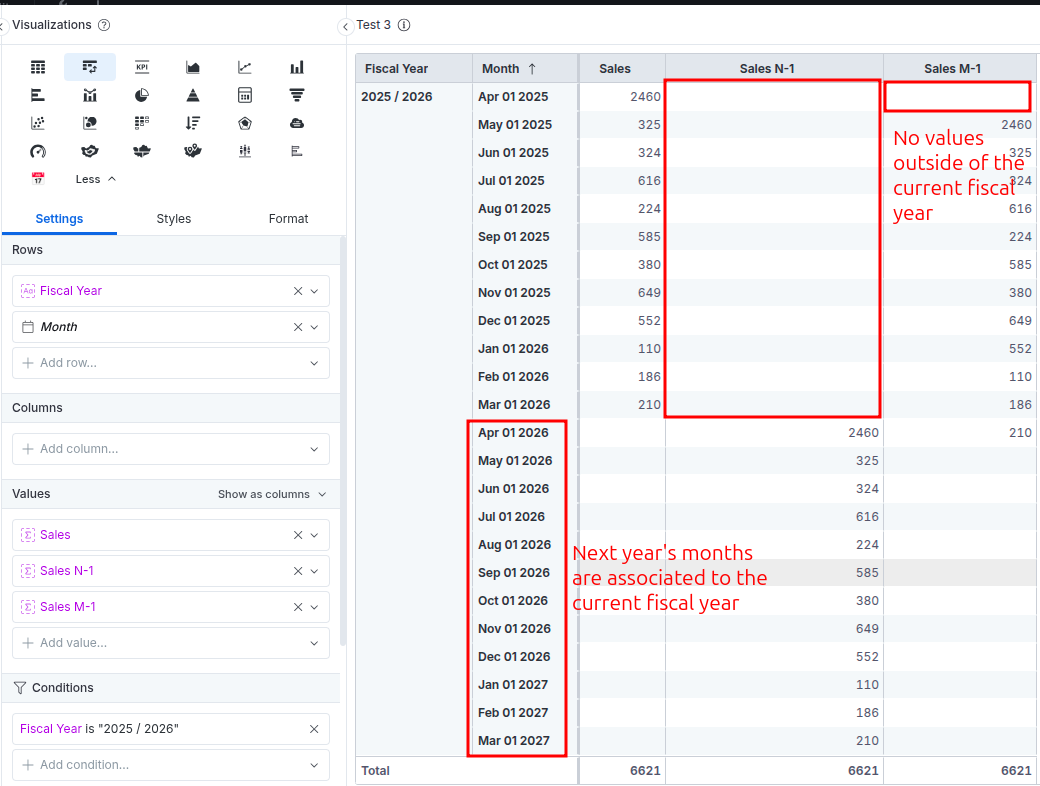Screen dimensions: 1040x786
Task: Delete the Fiscal Year 2025 / 2026 condition
Action: pyautogui.click(x=314, y=729)
